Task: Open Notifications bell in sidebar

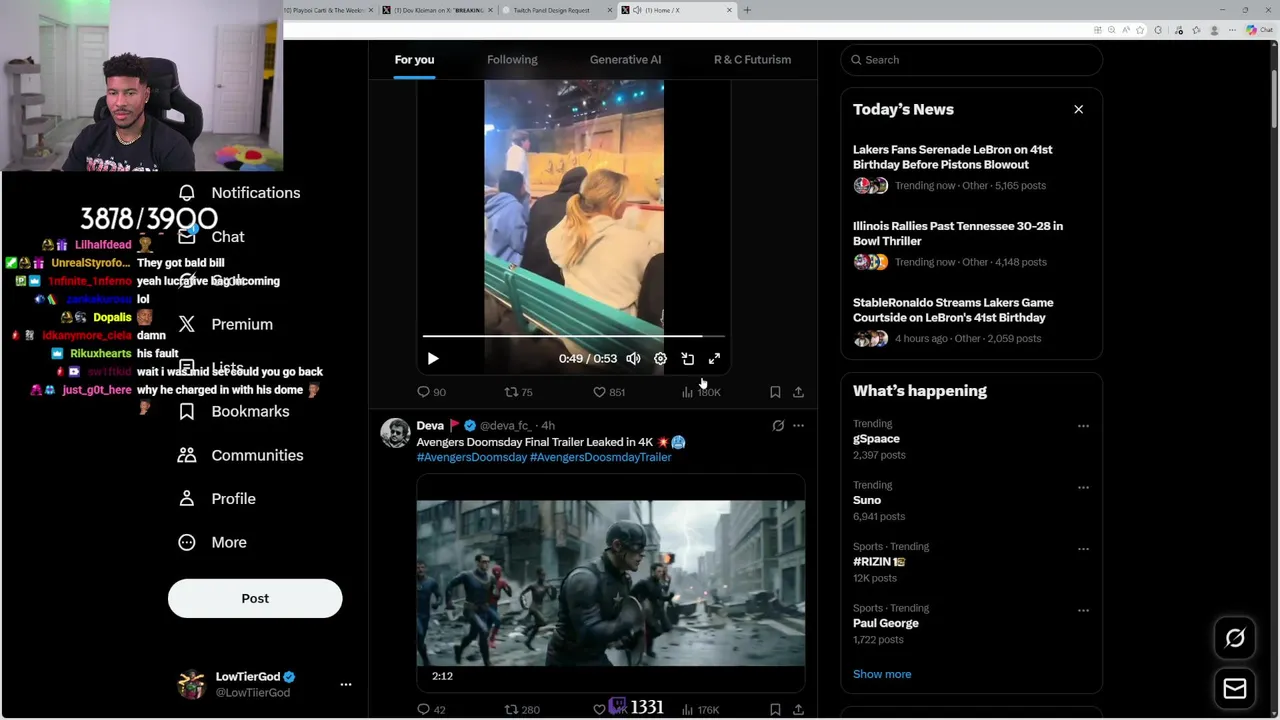Action: point(239,193)
